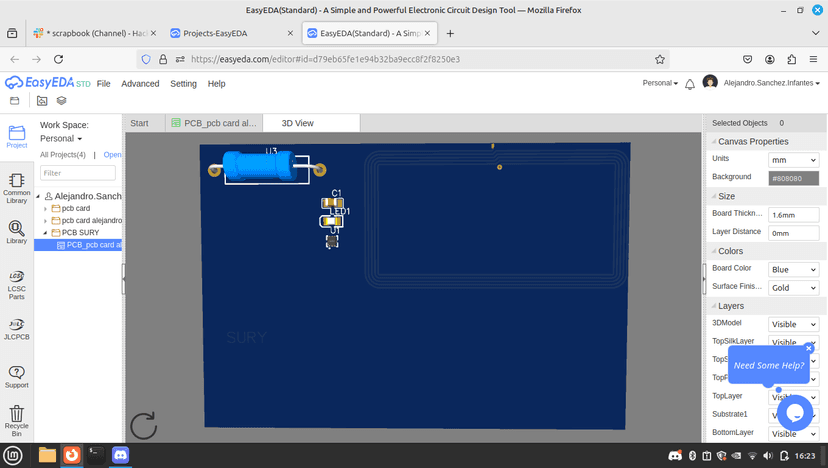Switch to the PCB_pcb card tab

[214, 123]
